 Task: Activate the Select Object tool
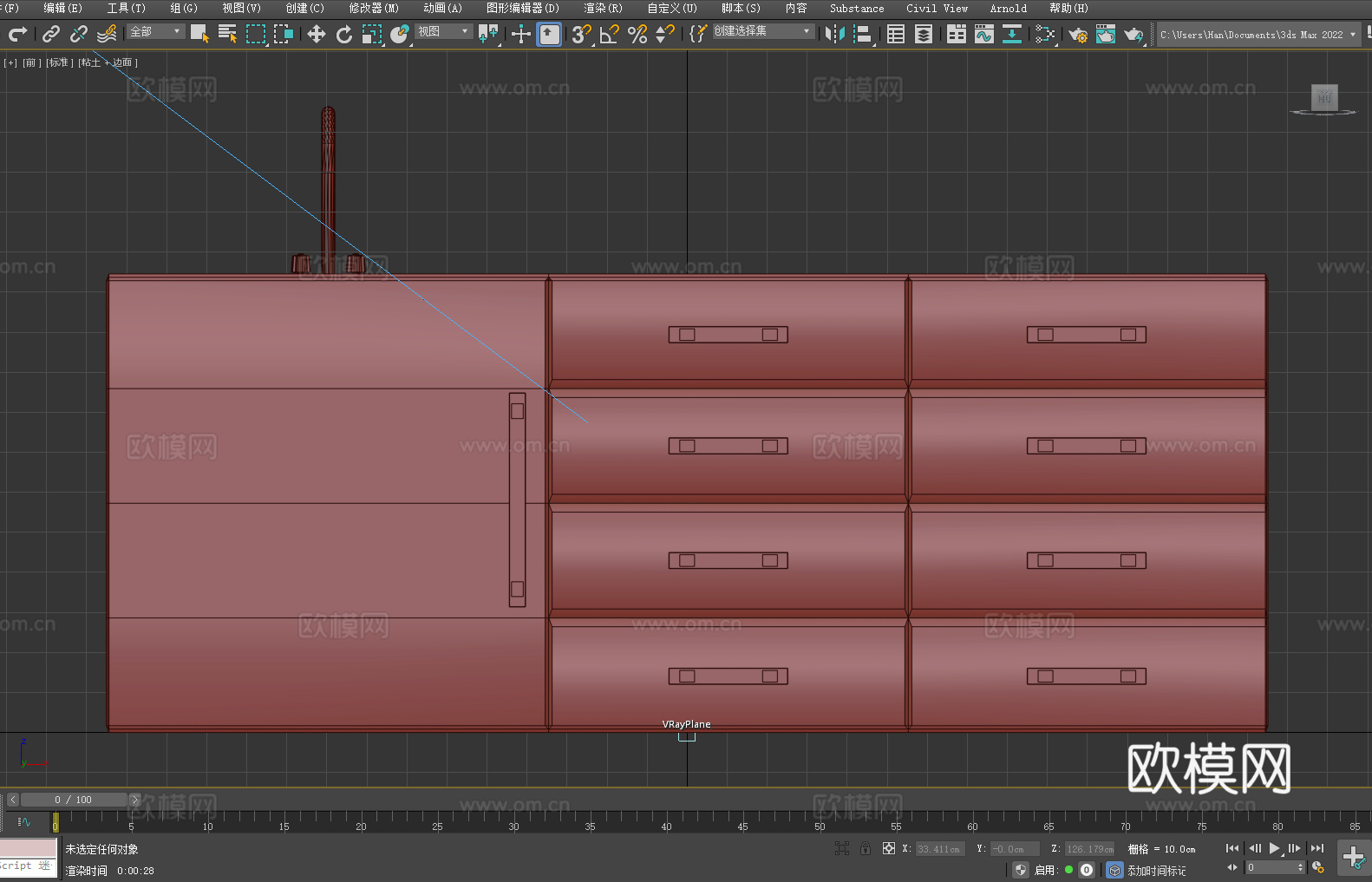pyautogui.click(x=199, y=34)
